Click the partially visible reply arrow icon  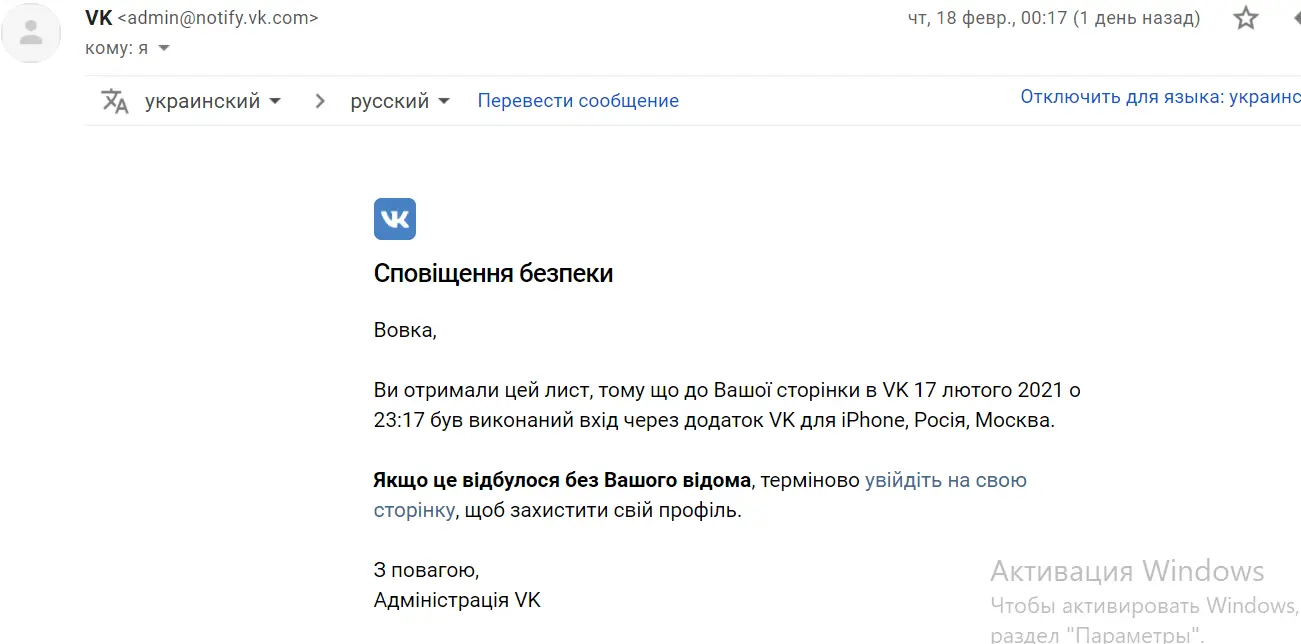coord(1294,18)
